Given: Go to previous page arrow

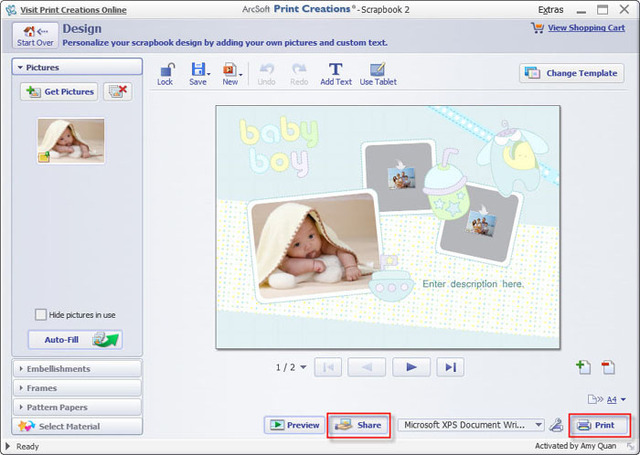Looking at the screenshot, I should click(x=367, y=367).
